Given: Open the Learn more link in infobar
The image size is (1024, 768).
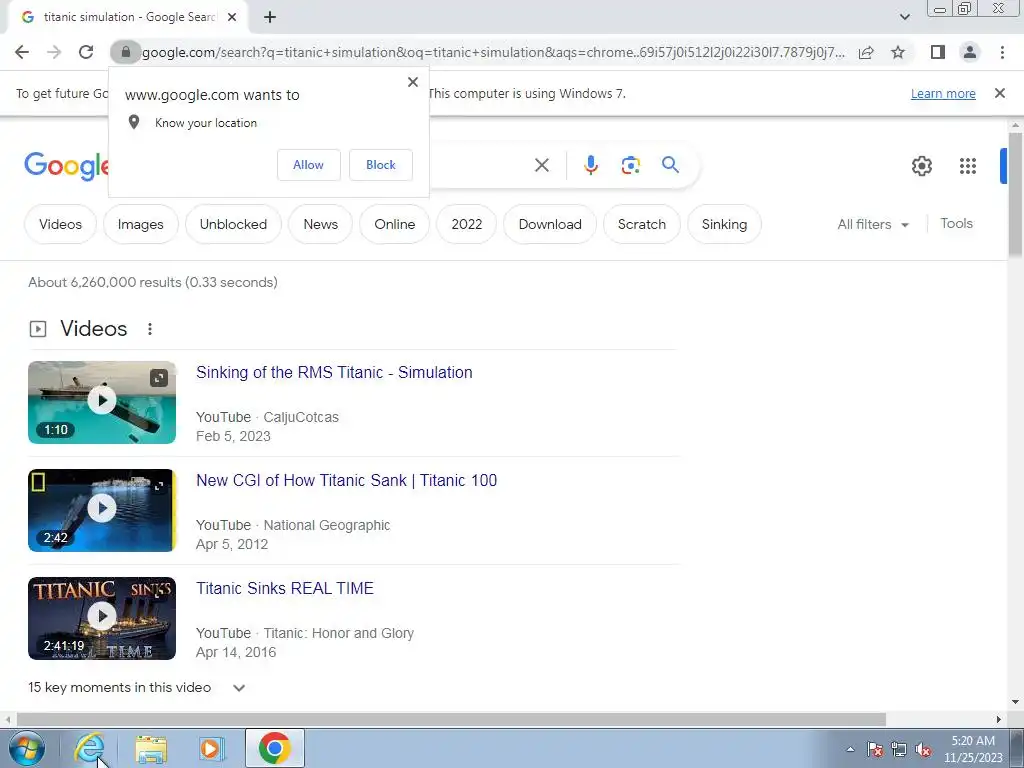Looking at the screenshot, I should 943,93.
